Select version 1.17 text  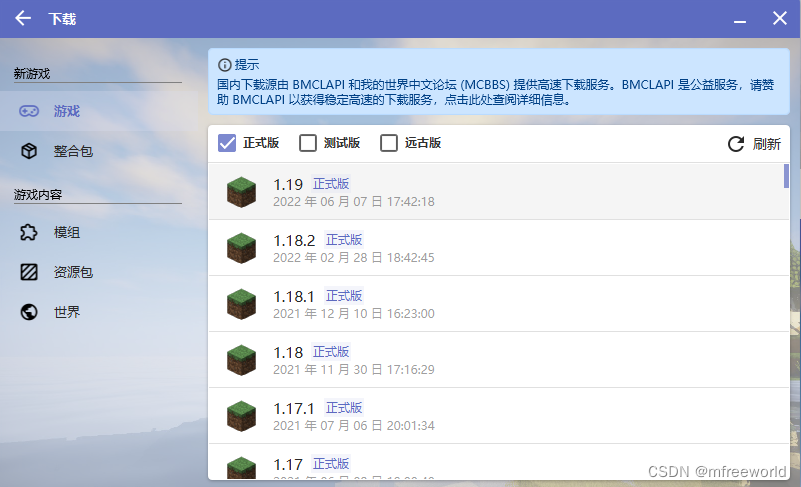288,465
